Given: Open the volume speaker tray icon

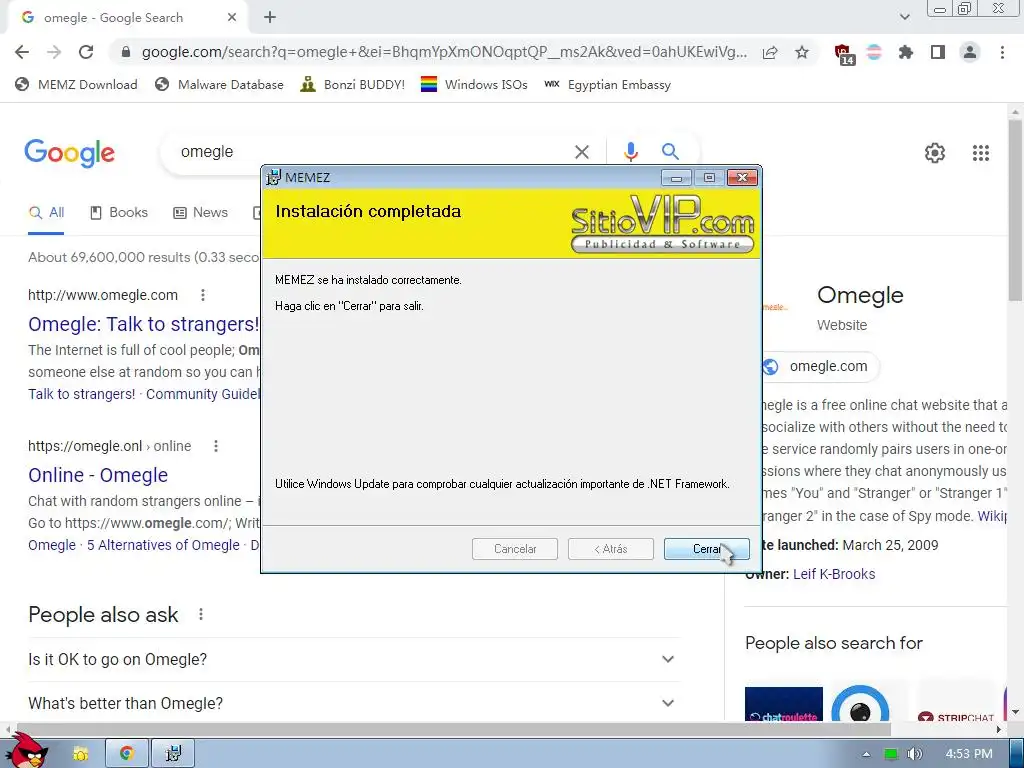Looking at the screenshot, I should click(914, 754).
